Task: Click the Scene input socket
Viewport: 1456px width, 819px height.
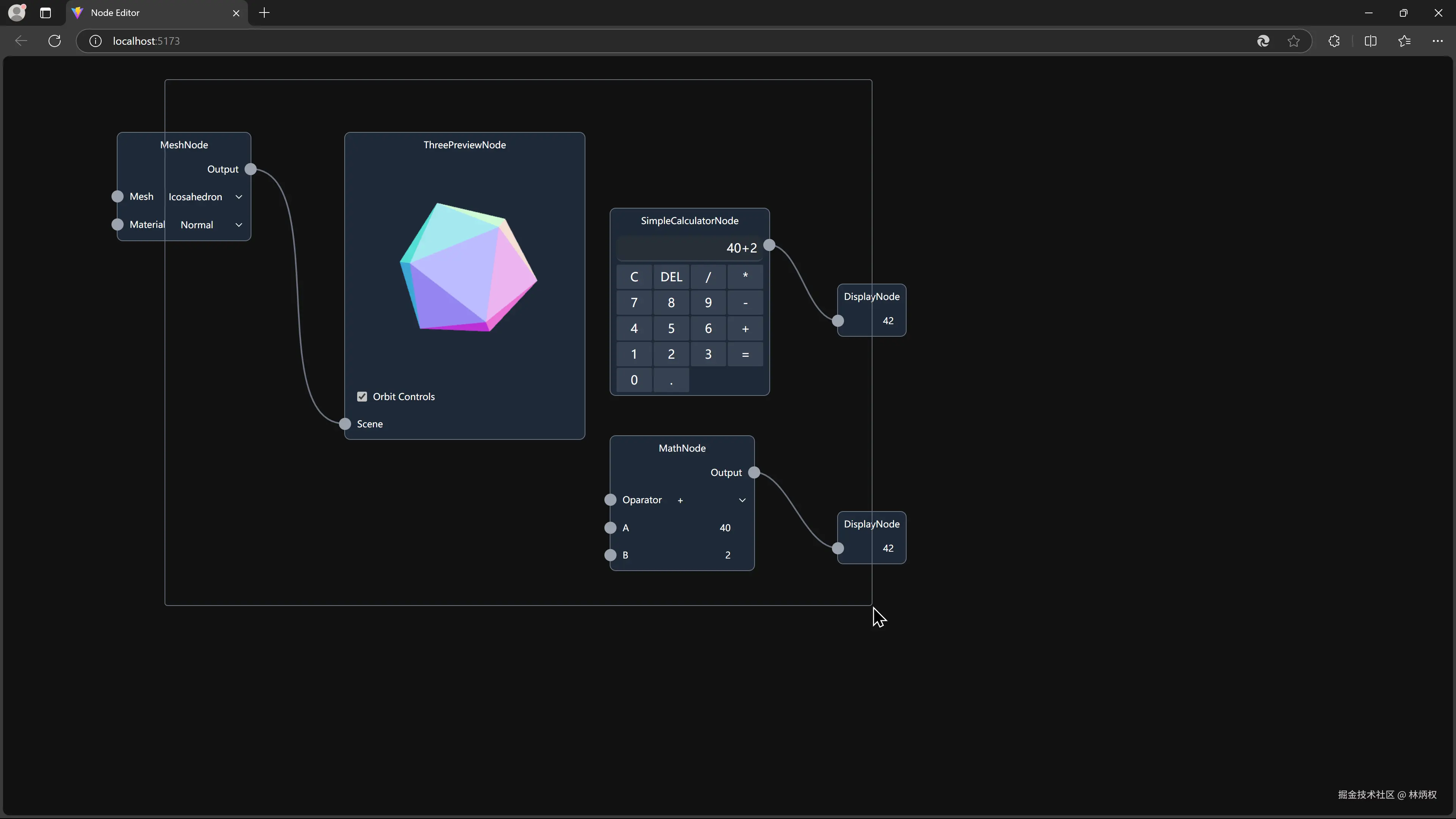Action: pyautogui.click(x=345, y=424)
